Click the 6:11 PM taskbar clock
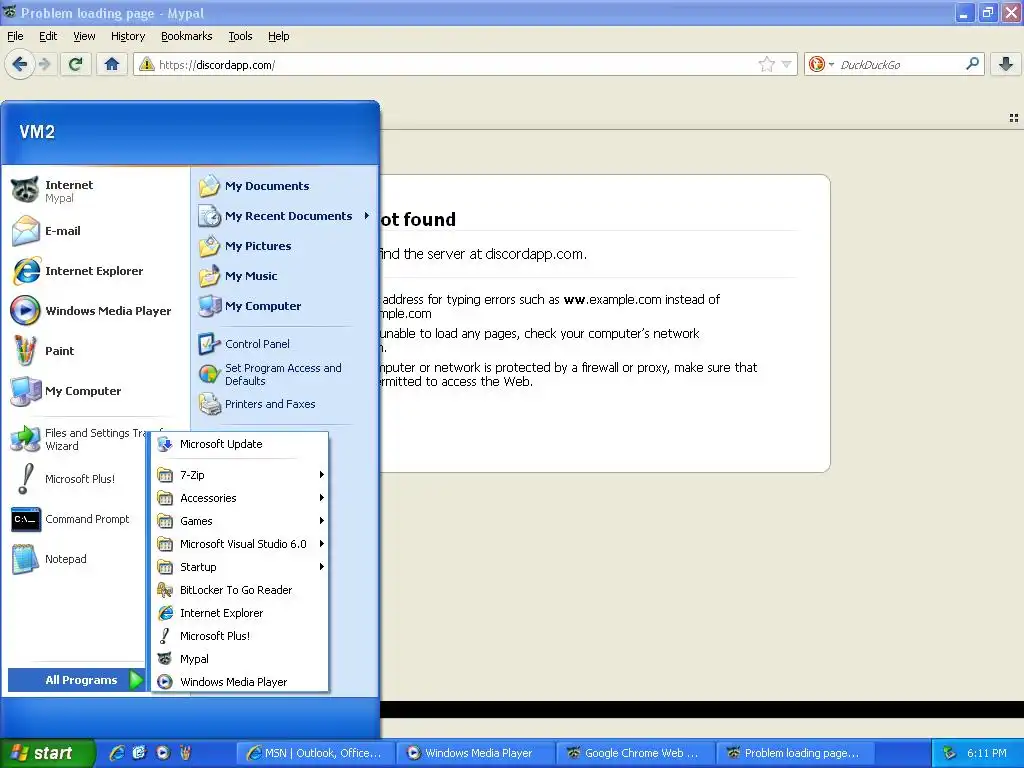Viewport: 1024px width, 768px height. pyautogui.click(x=986, y=753)
